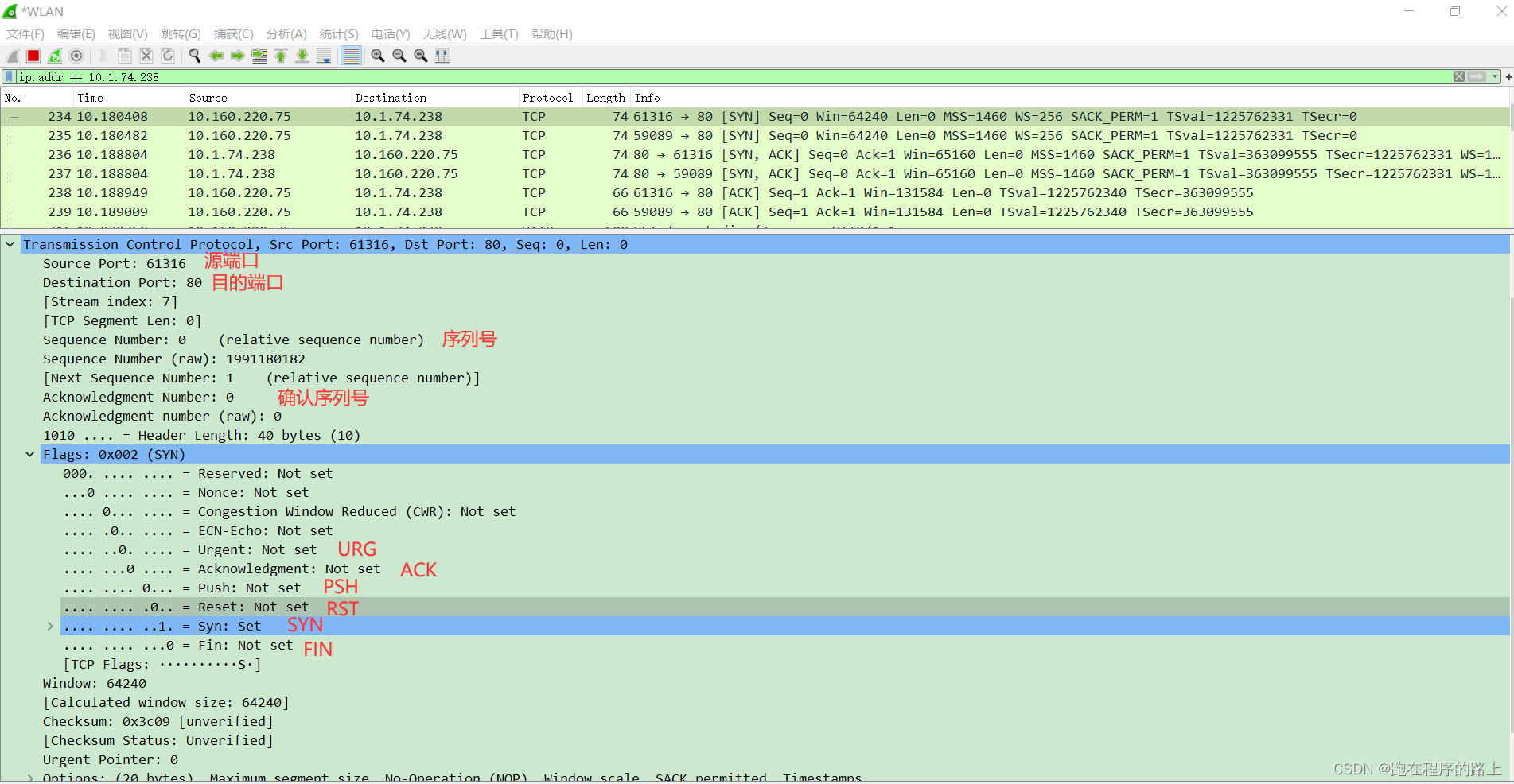
Task: Jump to the last packet
Action: (302, 56)
